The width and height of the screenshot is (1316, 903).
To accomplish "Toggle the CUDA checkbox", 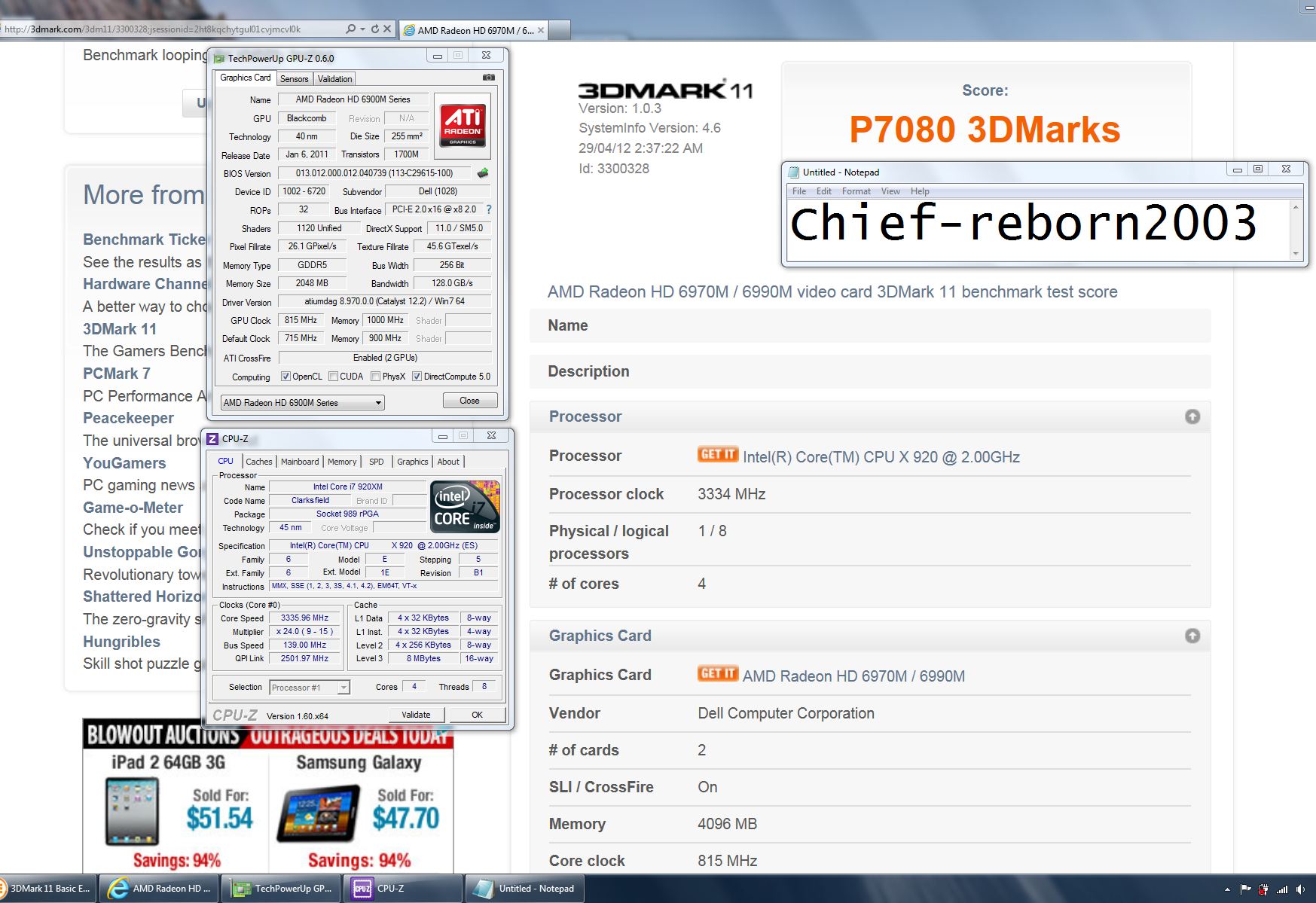I will 333,377.
